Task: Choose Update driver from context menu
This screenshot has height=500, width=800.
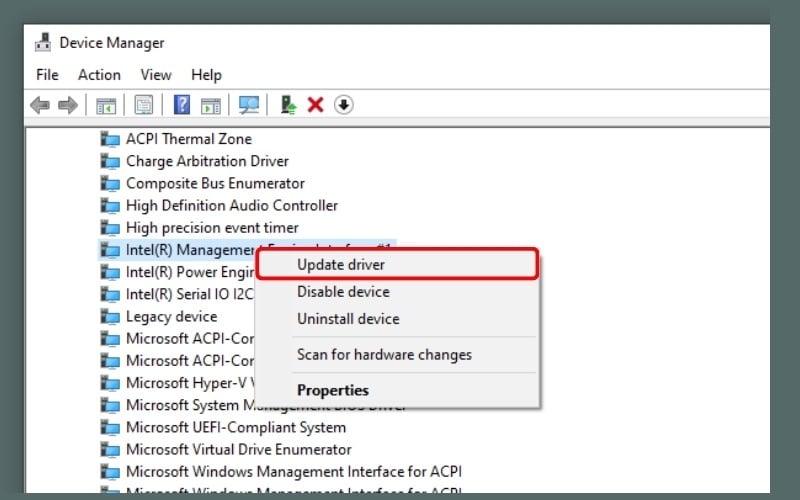Action: pyautogui.click(x=397, y=264)
